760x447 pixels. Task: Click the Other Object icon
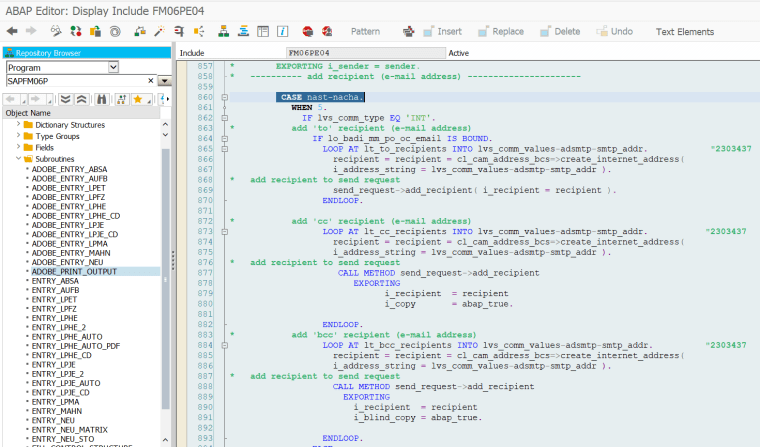click(95, 32)
